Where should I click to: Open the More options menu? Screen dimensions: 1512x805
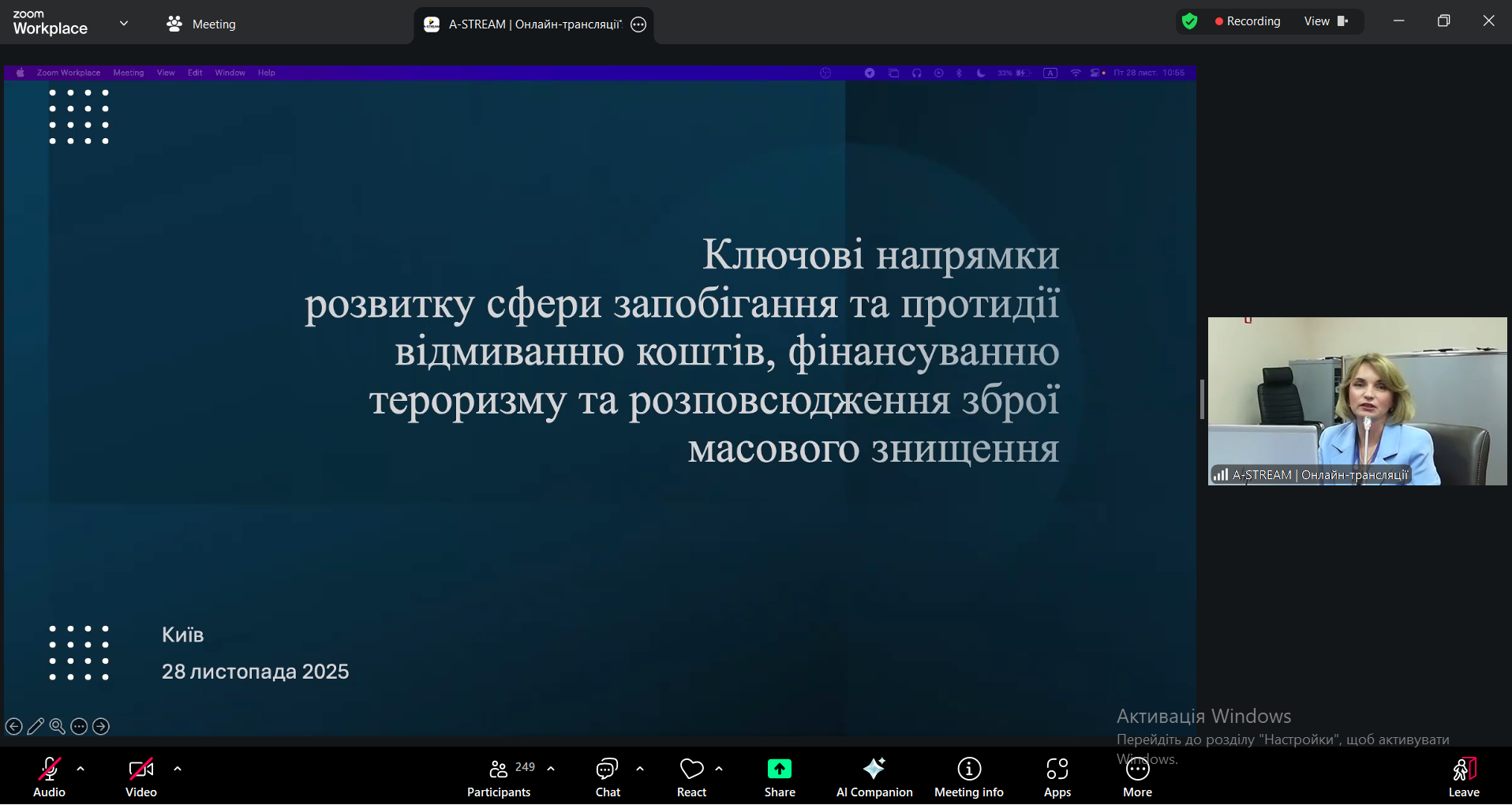(1137, 777)
